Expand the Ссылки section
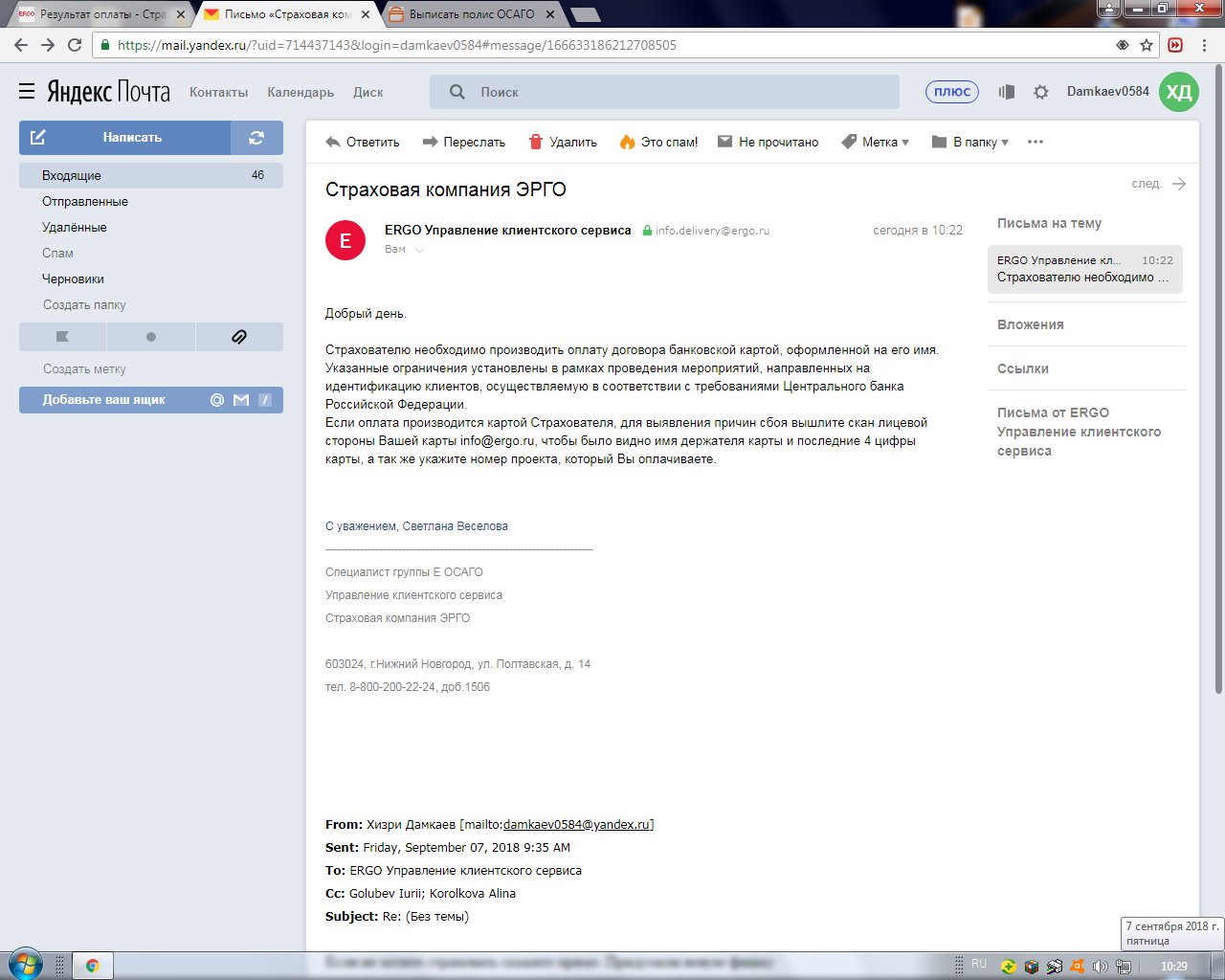 click(1023, 368)
